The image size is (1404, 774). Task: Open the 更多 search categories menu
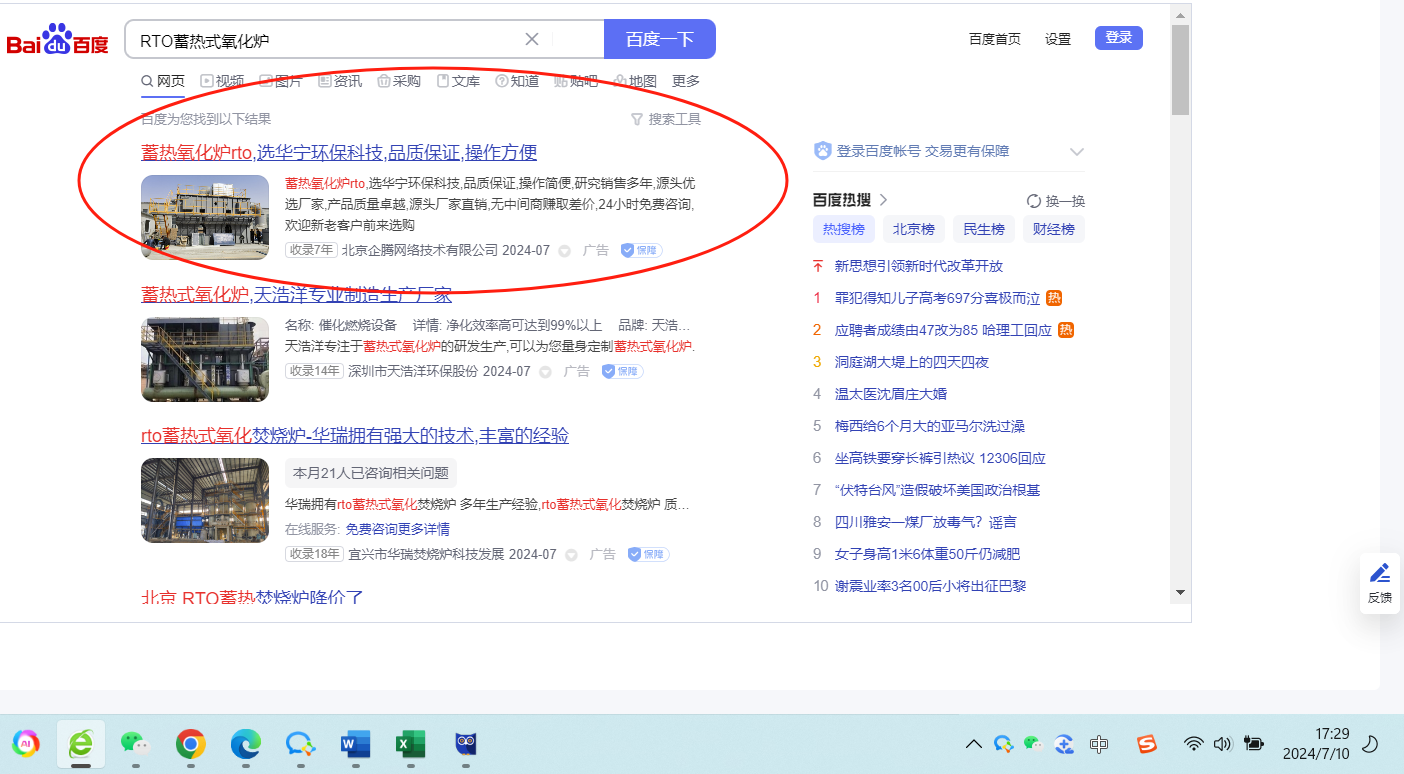coord(686,81)
